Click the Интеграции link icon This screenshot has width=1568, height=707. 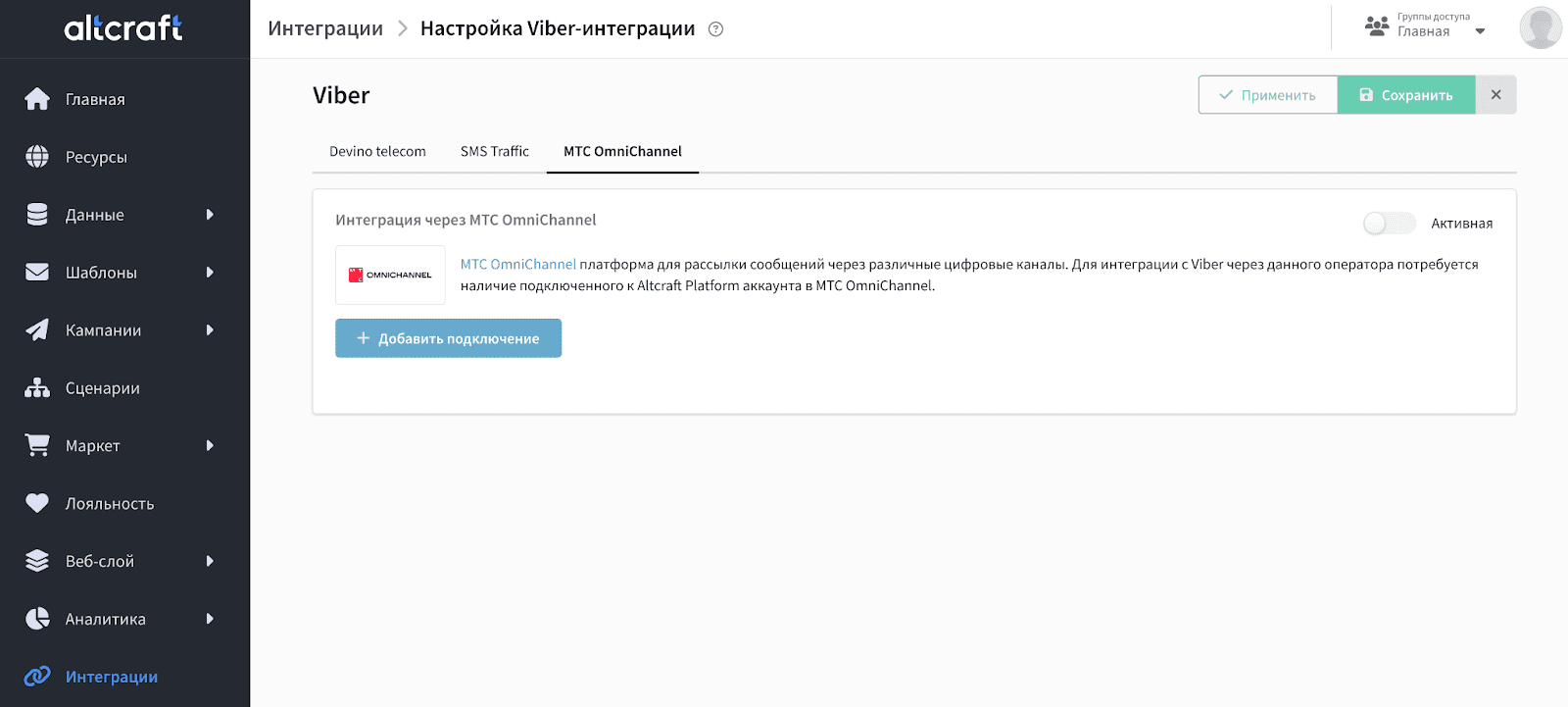[37, 677]
